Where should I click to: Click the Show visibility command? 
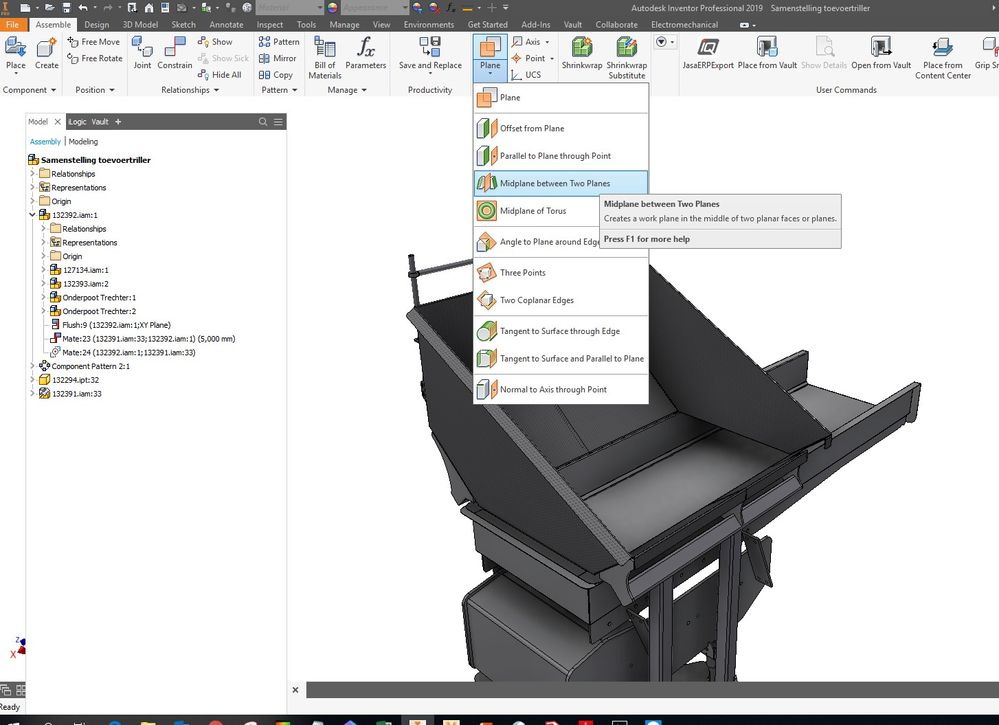215,41
